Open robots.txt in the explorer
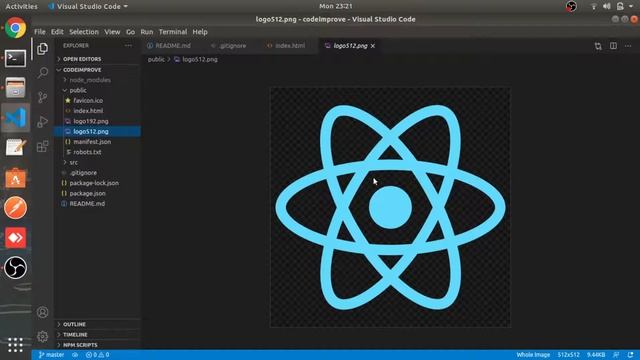 [x=98, y=152]
